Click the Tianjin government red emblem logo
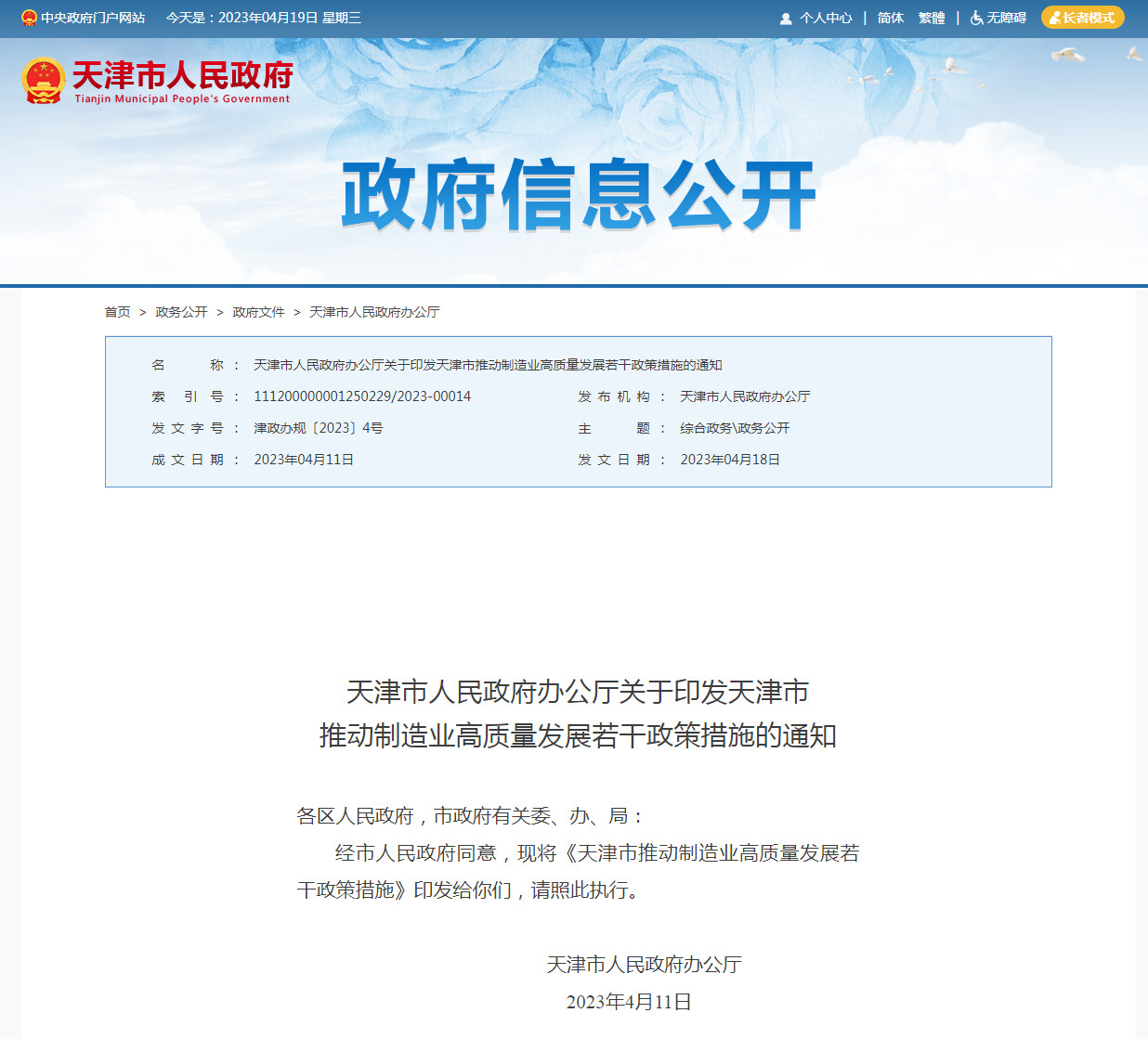 tap(43, 81)
